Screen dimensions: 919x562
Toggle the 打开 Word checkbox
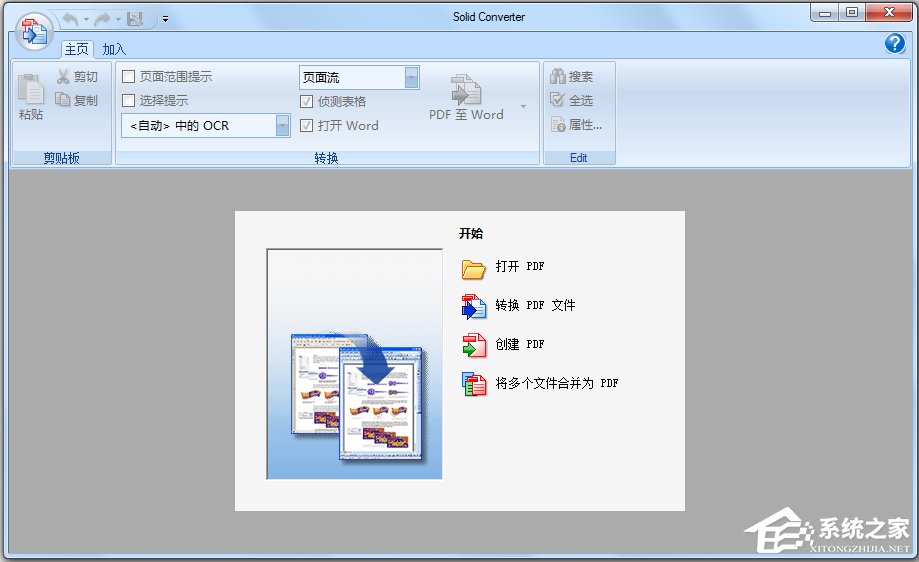click(307, 125)
